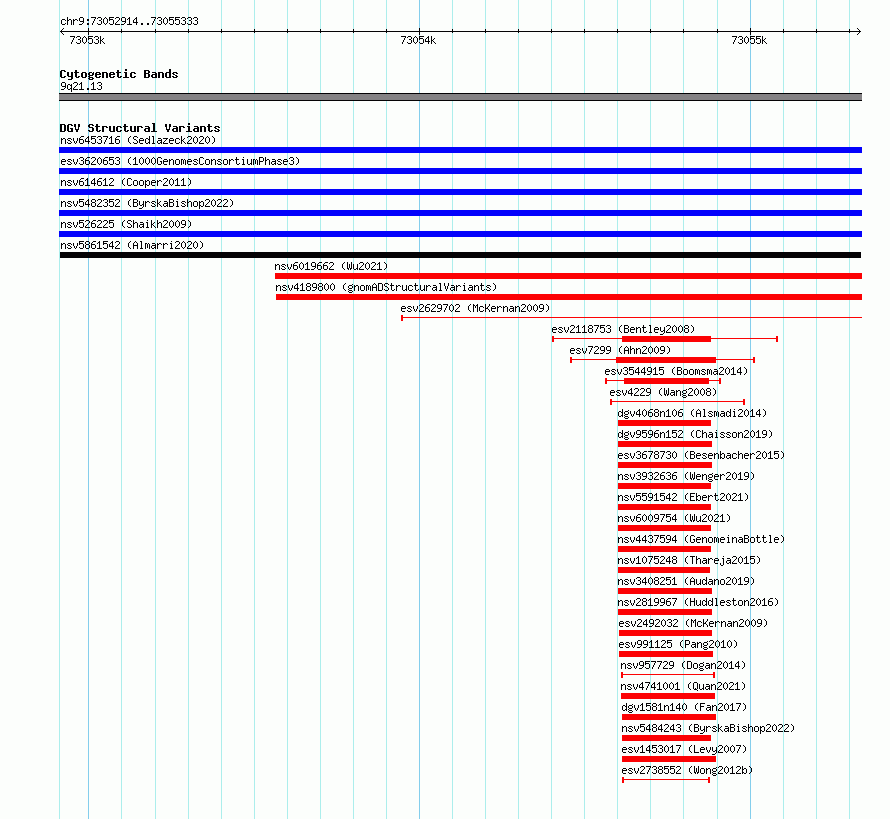Click the blue bar under nsv6453716
The height and width of the screenshot is (819, 890).
tap(460, 150)
